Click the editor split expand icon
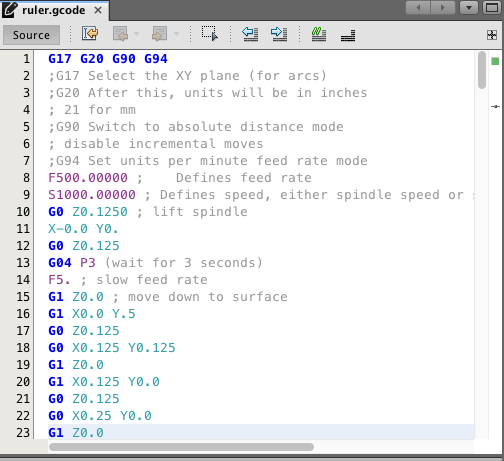The width and height of the screenshot is (504, 461). coord(492,35)
